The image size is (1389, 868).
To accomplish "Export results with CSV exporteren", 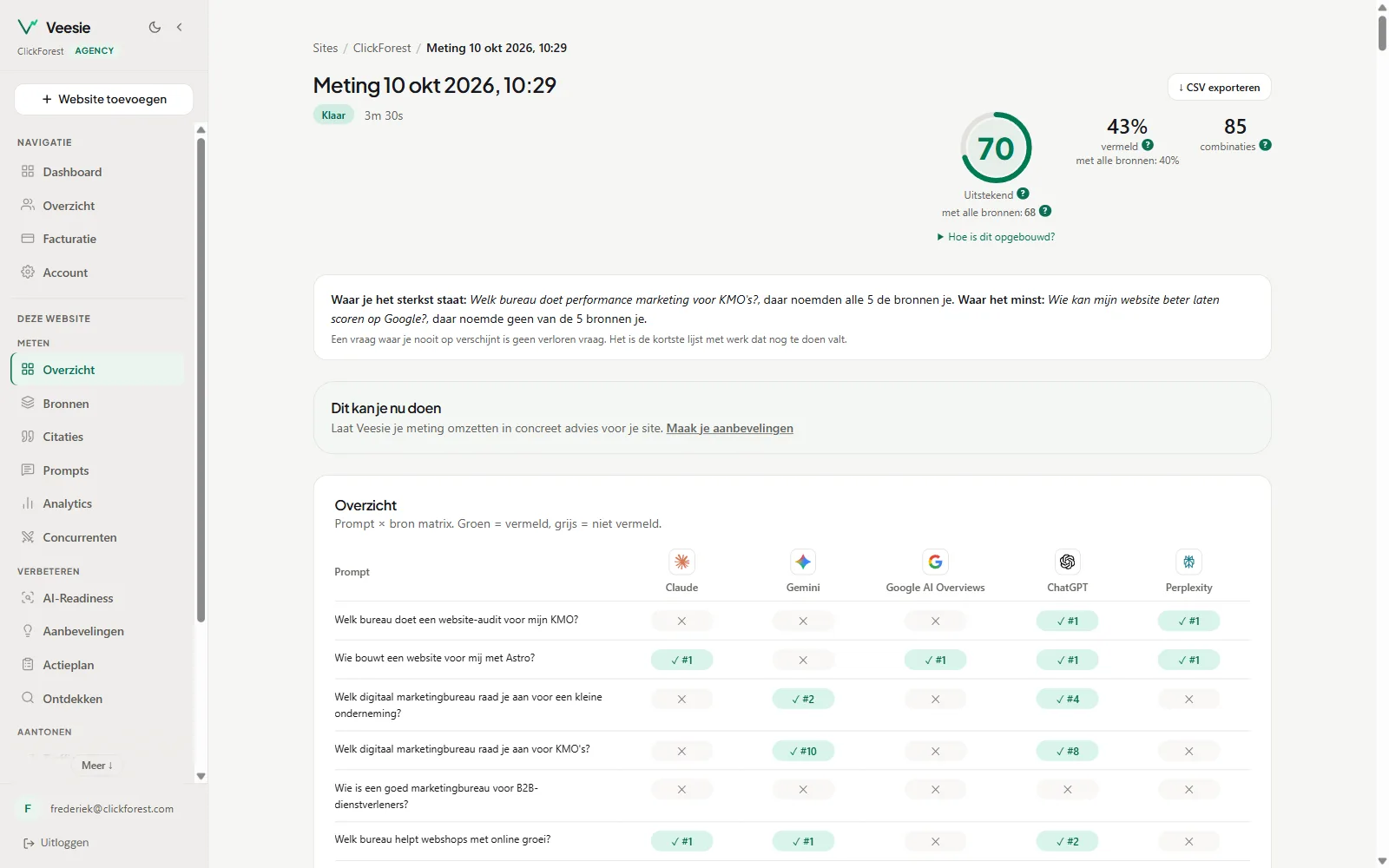I will tap(1219, 87).
